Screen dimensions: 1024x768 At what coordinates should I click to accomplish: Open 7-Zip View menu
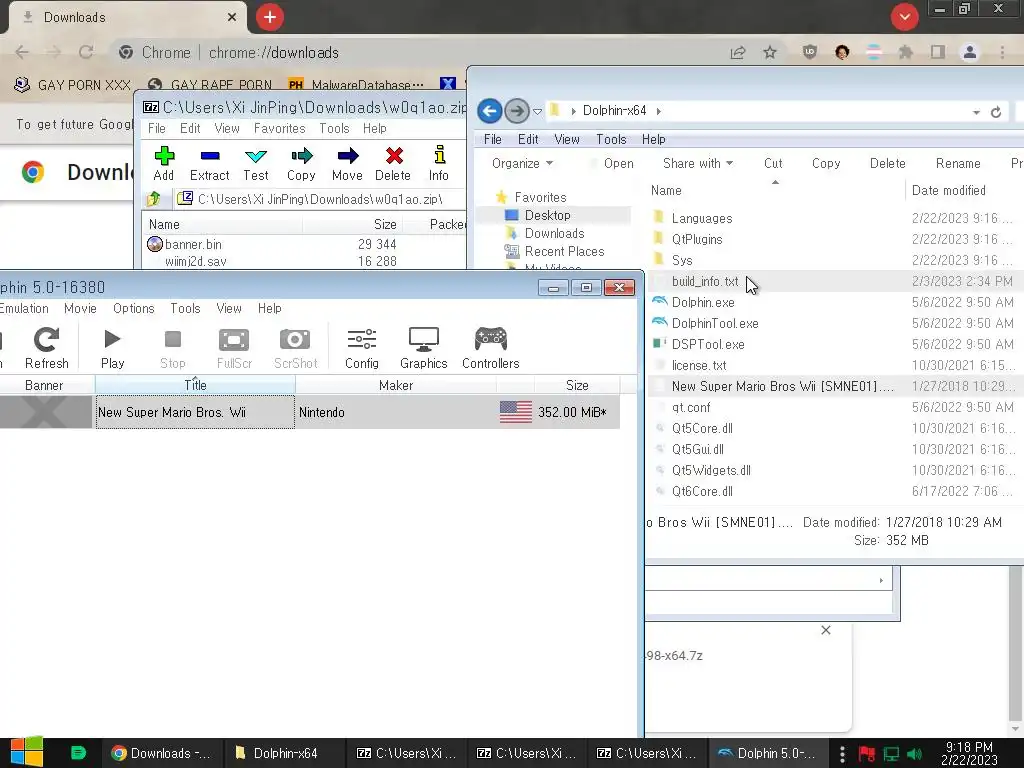227,129
